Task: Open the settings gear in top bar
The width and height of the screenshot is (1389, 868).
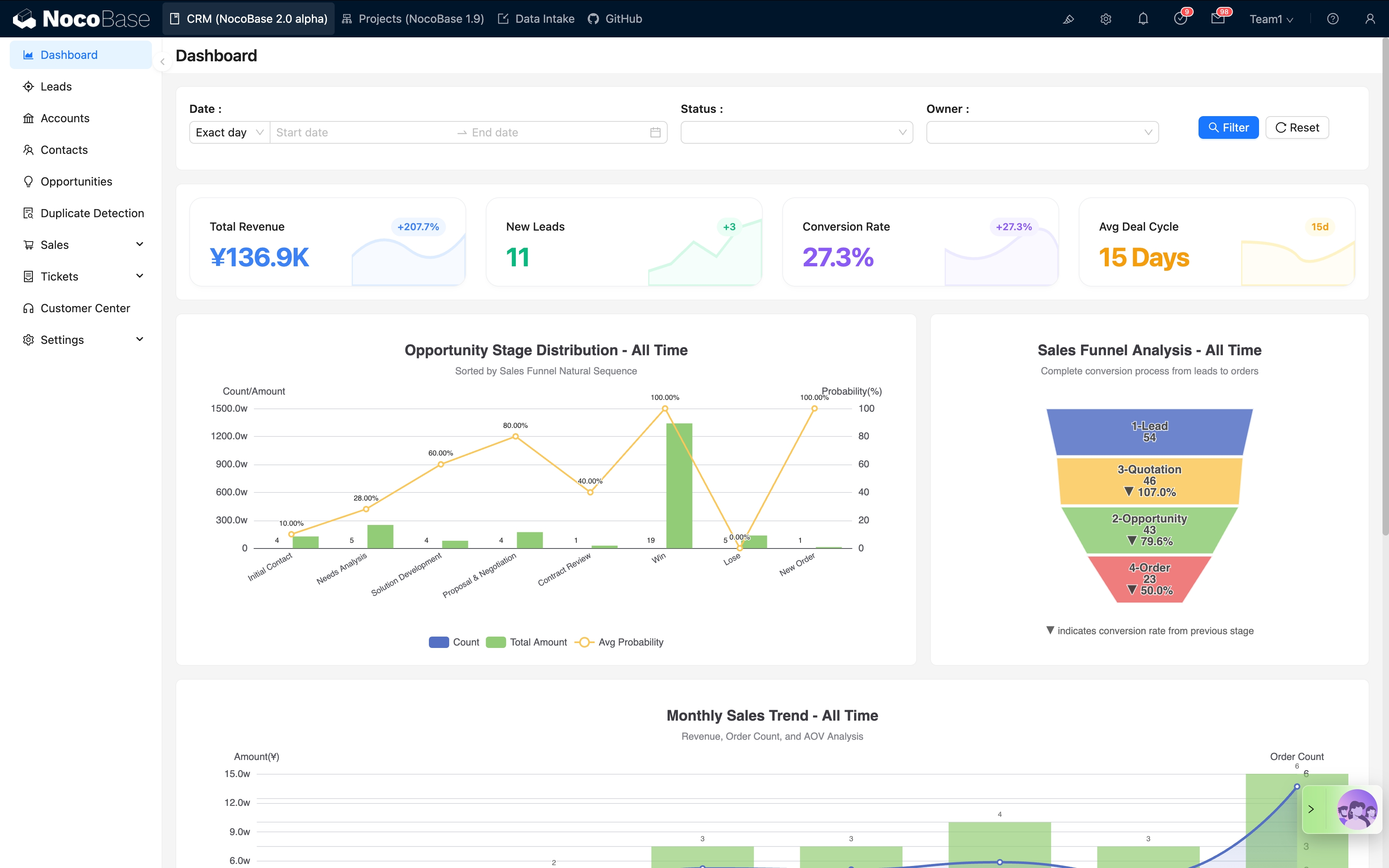Action: click(x=1106, y=19)
